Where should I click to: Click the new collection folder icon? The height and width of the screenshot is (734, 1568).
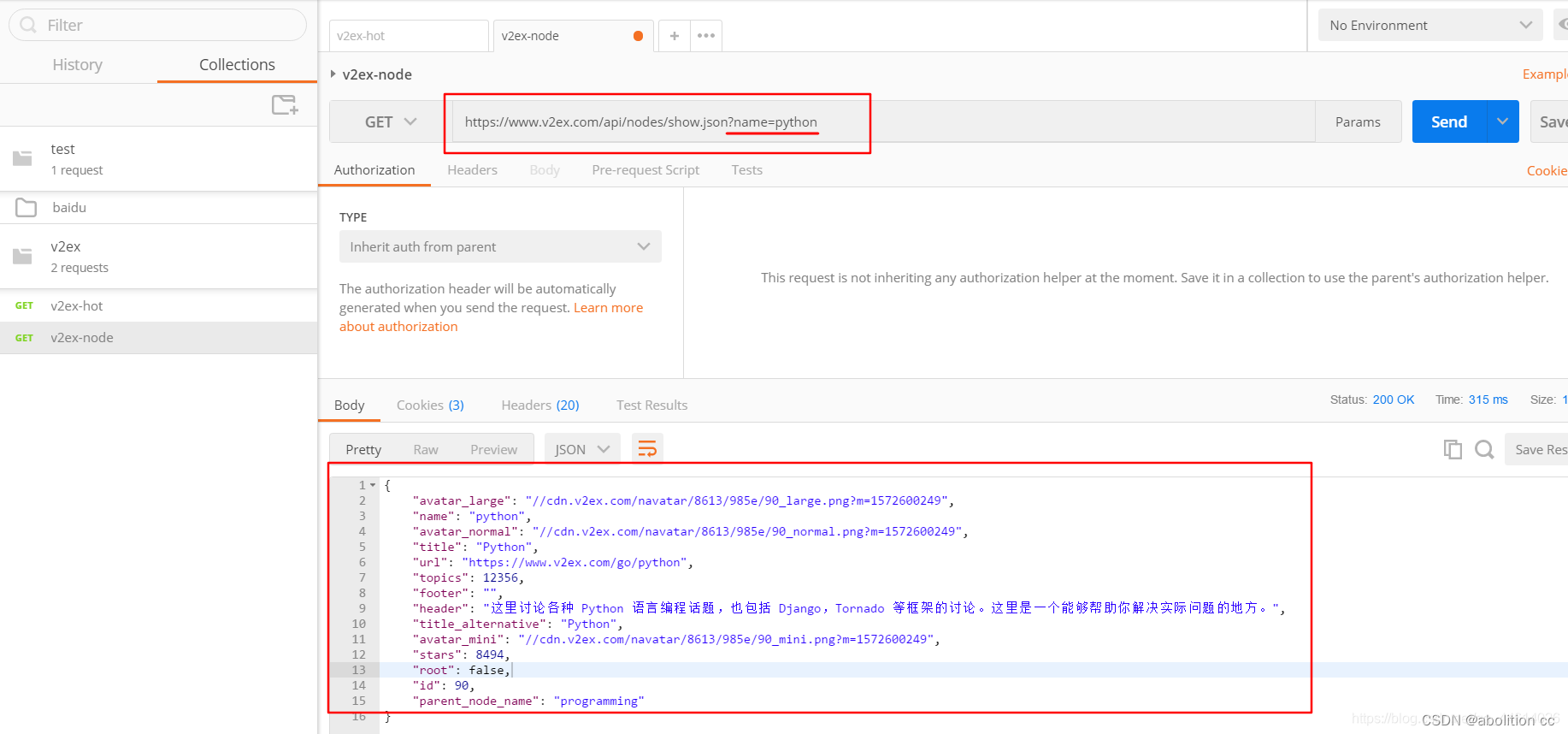285,105
